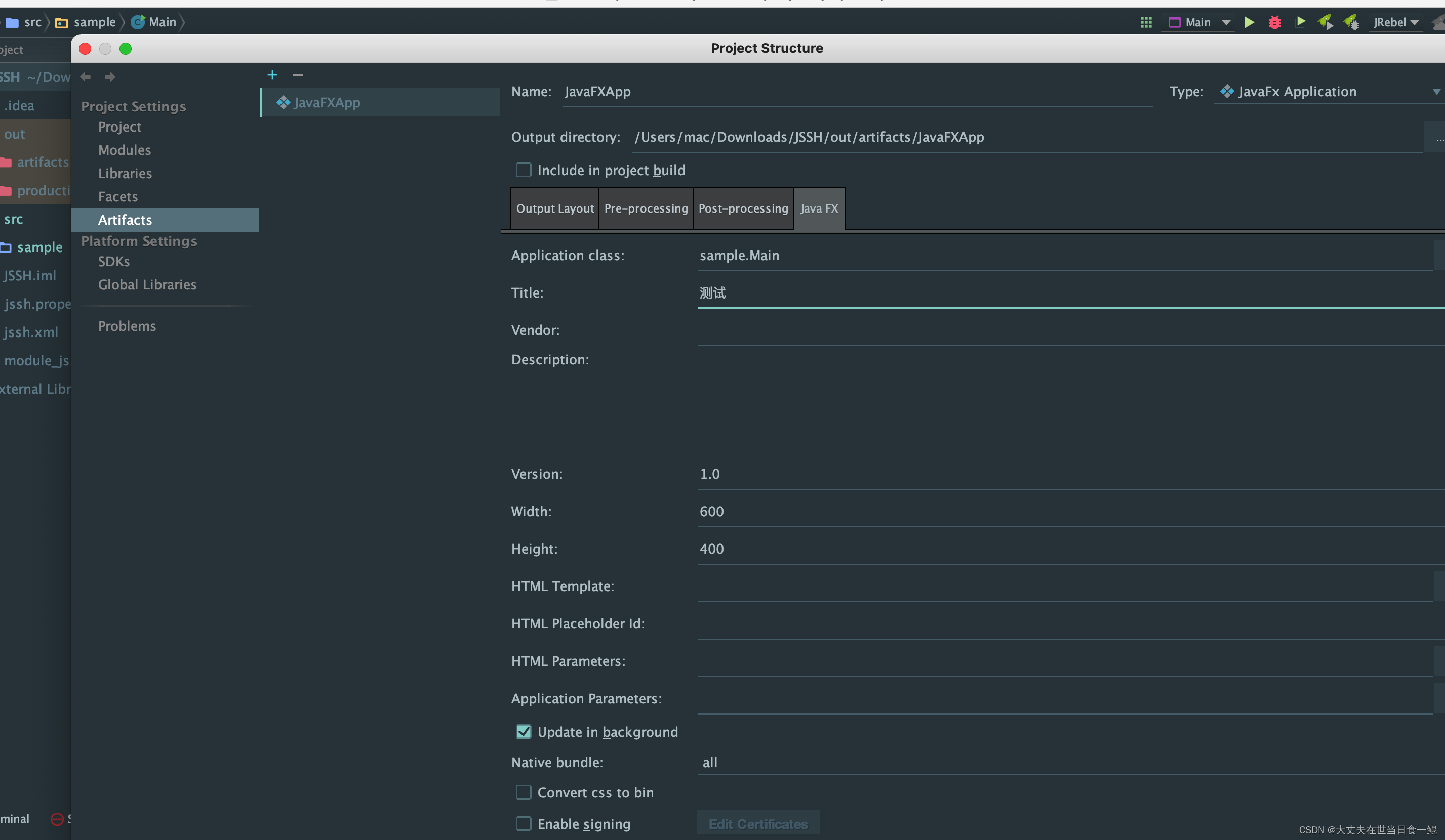Screen dimensions: 1445x840
Task: Select the .idea folder in project tree
Action: (20, 106)
